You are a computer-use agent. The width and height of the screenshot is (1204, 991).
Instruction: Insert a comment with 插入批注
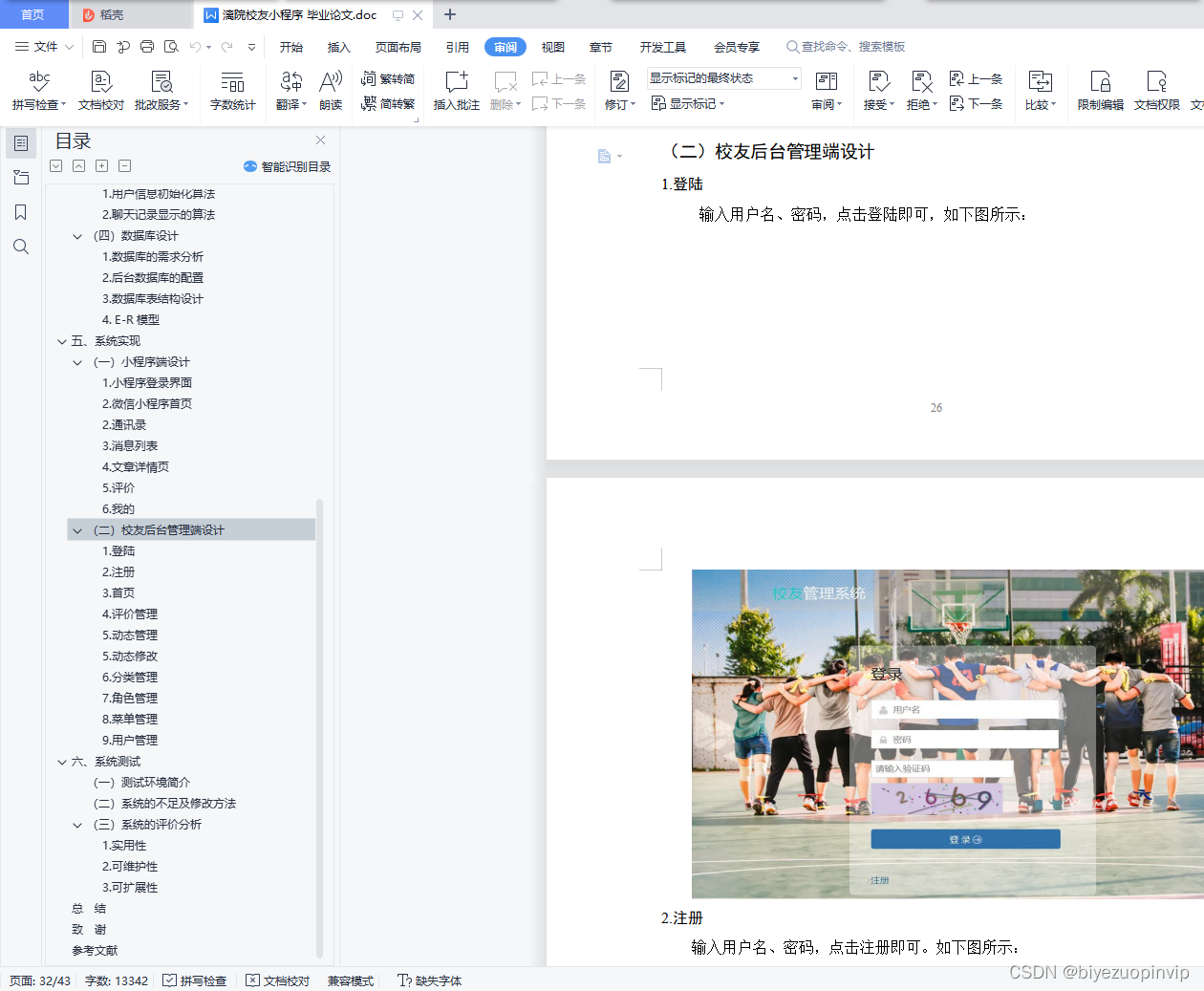point(456,91)
